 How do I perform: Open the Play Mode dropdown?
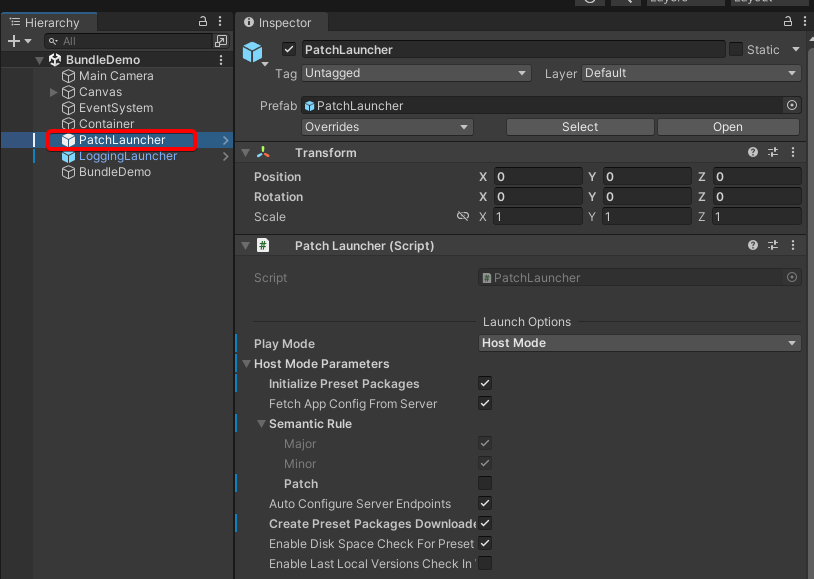tap(640, 343)
